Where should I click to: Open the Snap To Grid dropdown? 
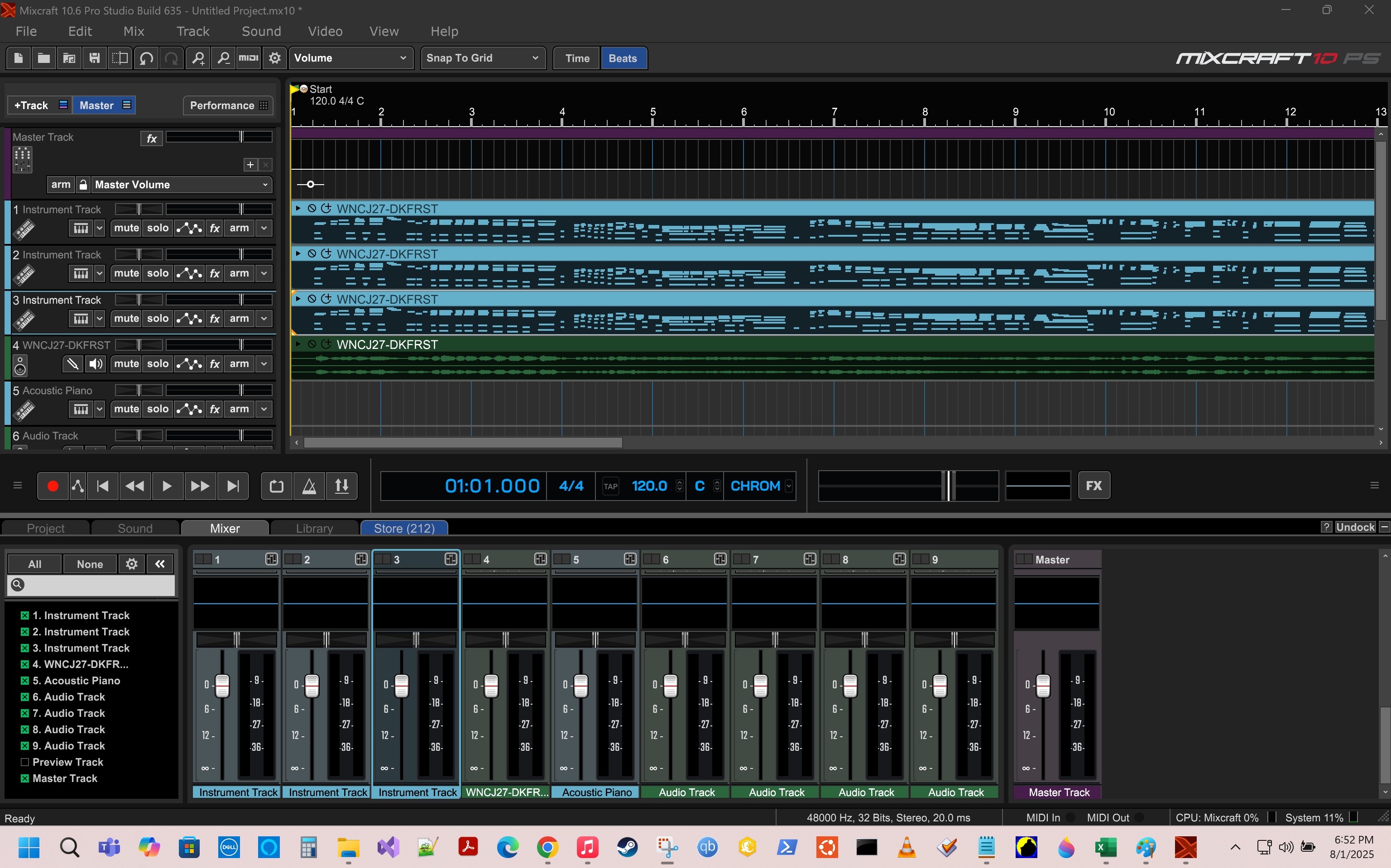coord(482,58)
